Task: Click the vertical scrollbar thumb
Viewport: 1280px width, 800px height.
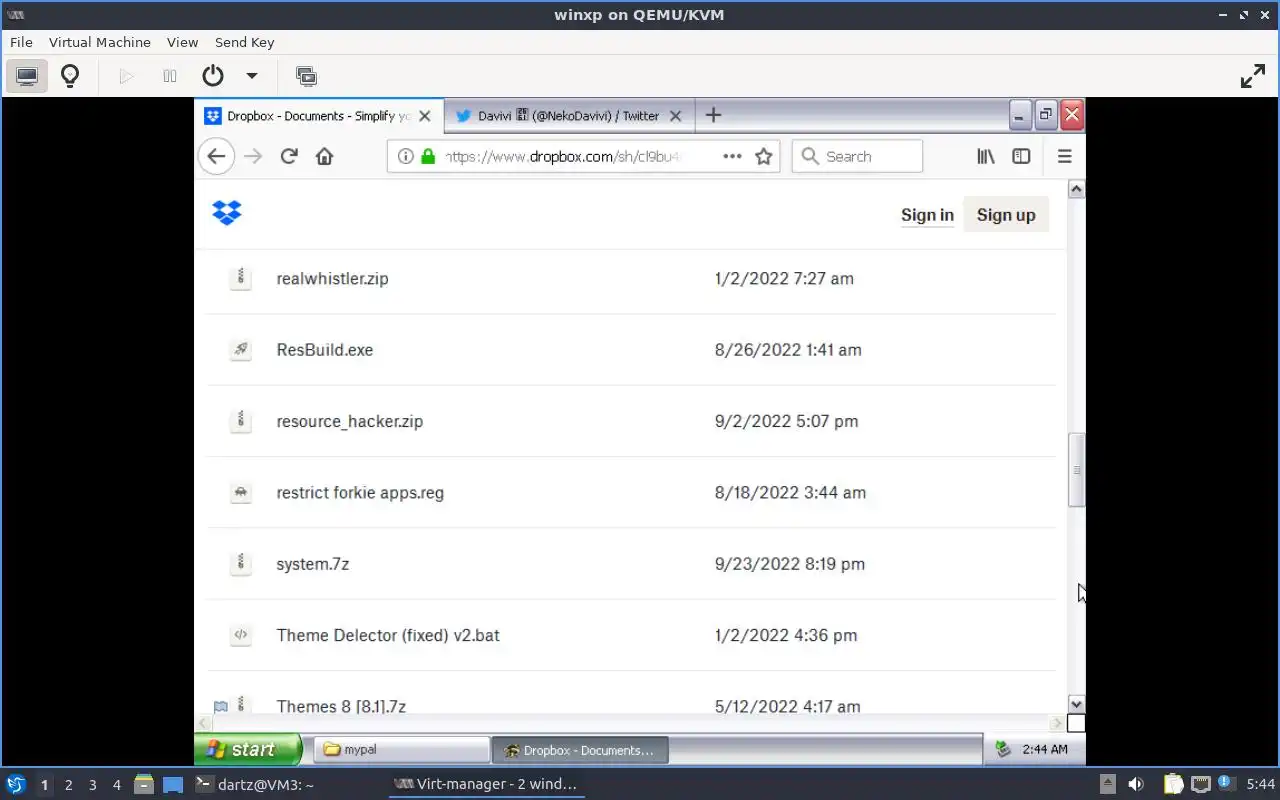Action: tap(1076, 470)
